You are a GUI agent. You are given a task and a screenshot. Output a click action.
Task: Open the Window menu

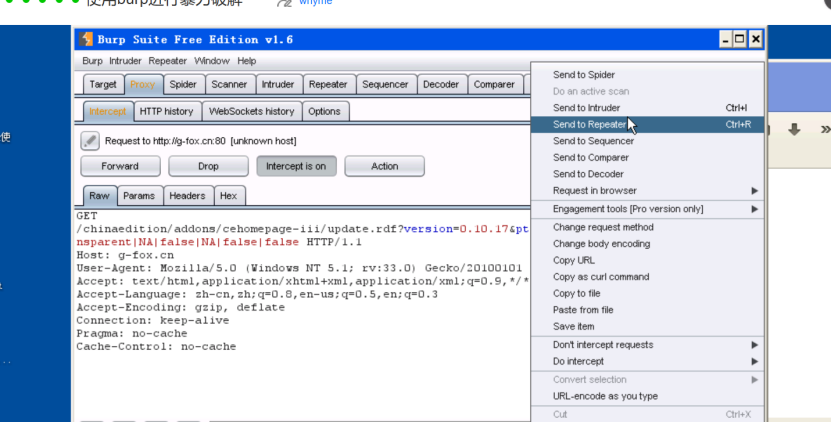pyautogui.click(x=211, y=61)
